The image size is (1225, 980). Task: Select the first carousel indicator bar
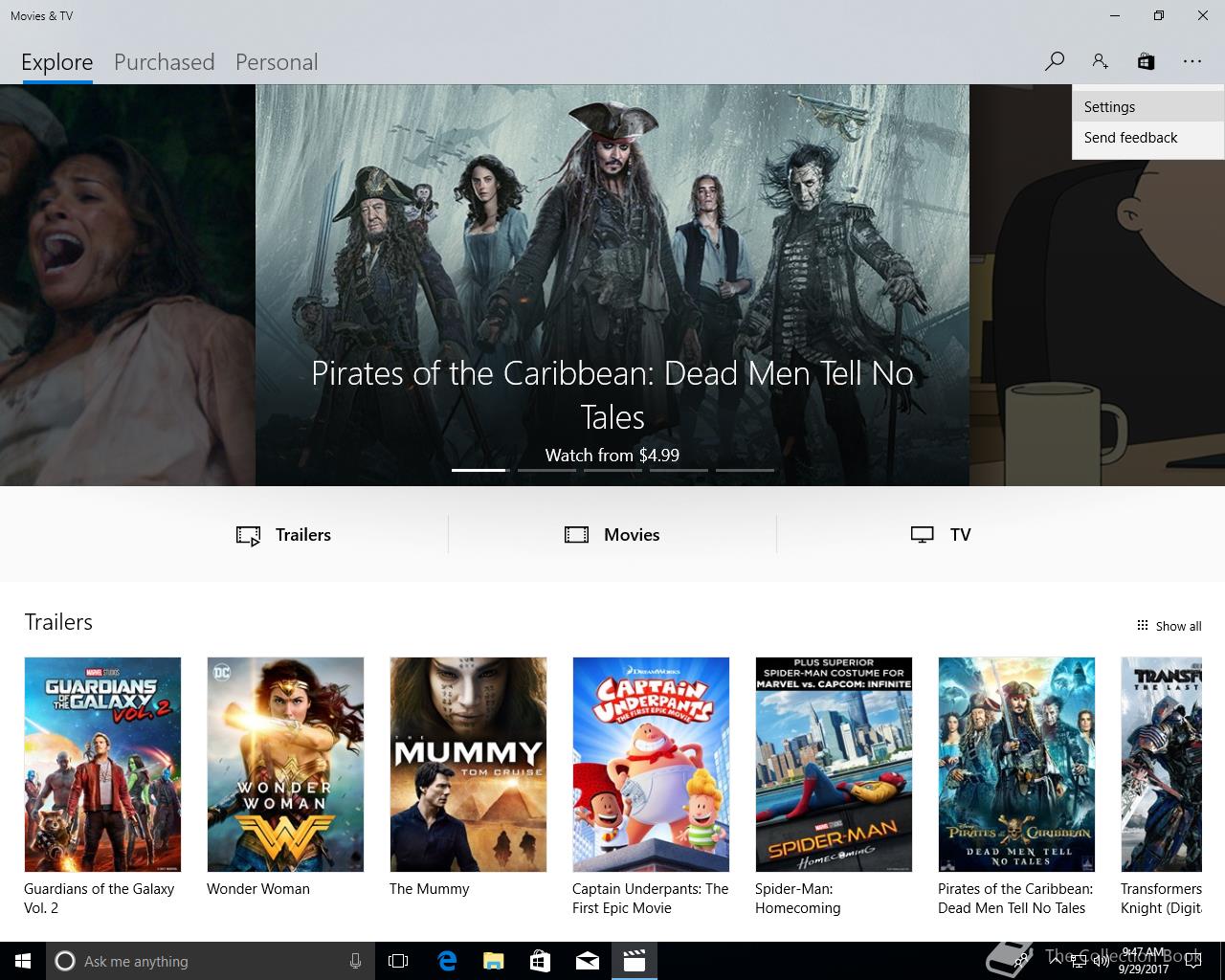(479, 470)
